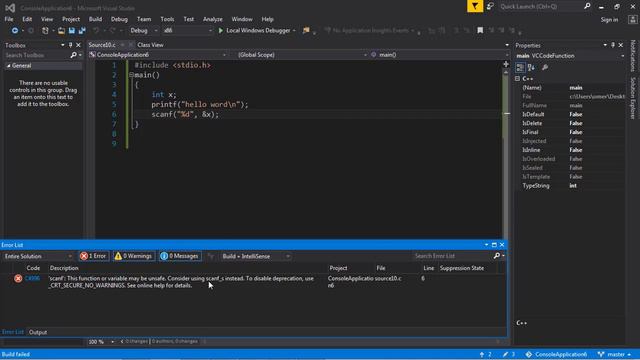Pin the Properties panel with its pushpin
Viewport: 640px width, 360px height.
tap(613, 45)
